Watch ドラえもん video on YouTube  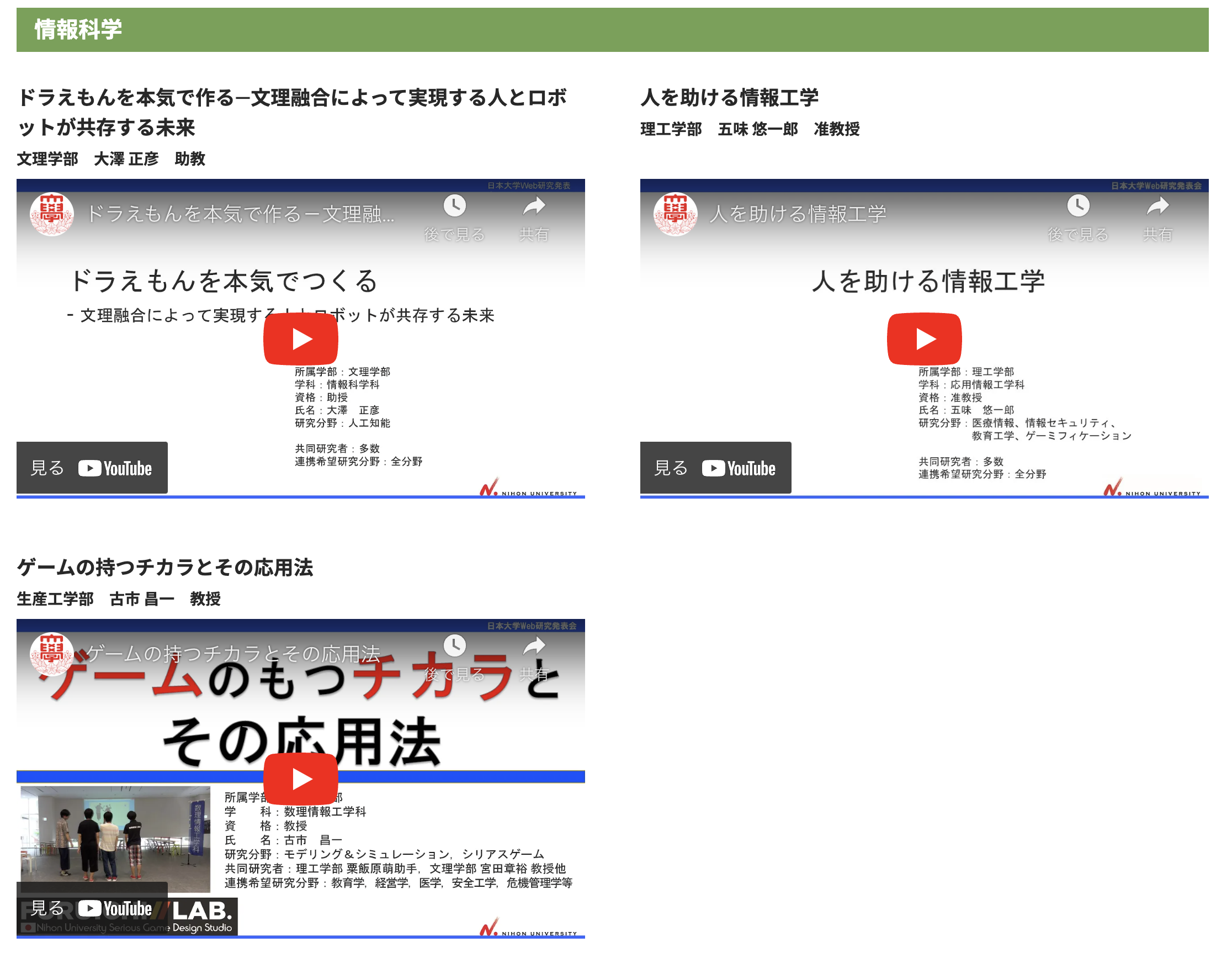click(x=92, y=468)
